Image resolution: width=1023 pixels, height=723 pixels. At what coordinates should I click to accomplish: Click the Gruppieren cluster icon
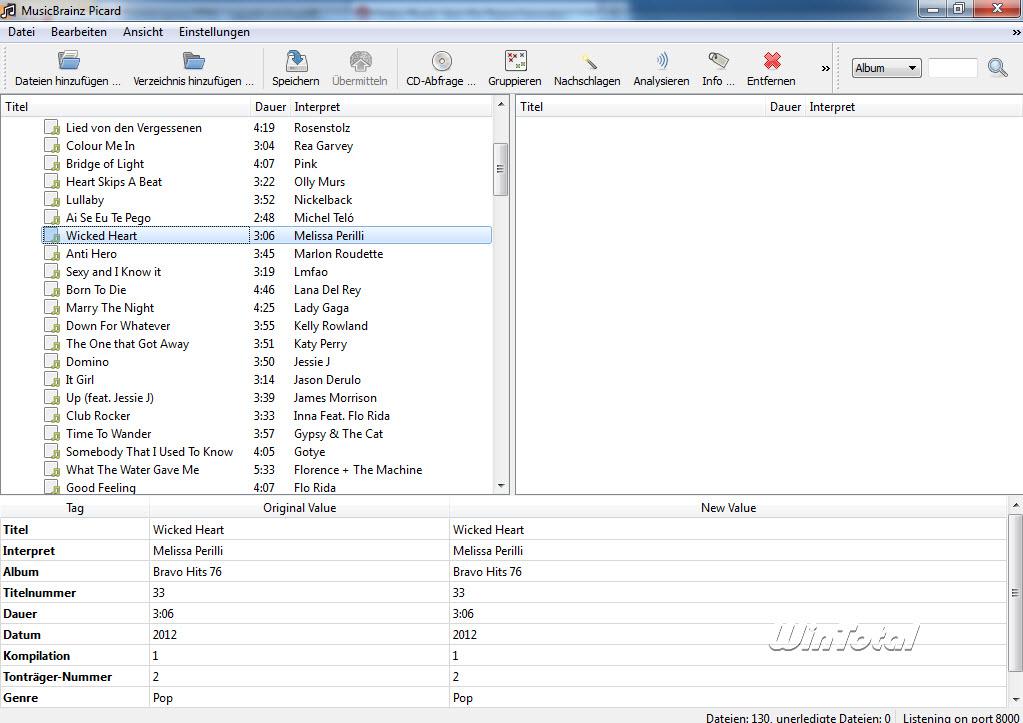[x=515, y=61]
